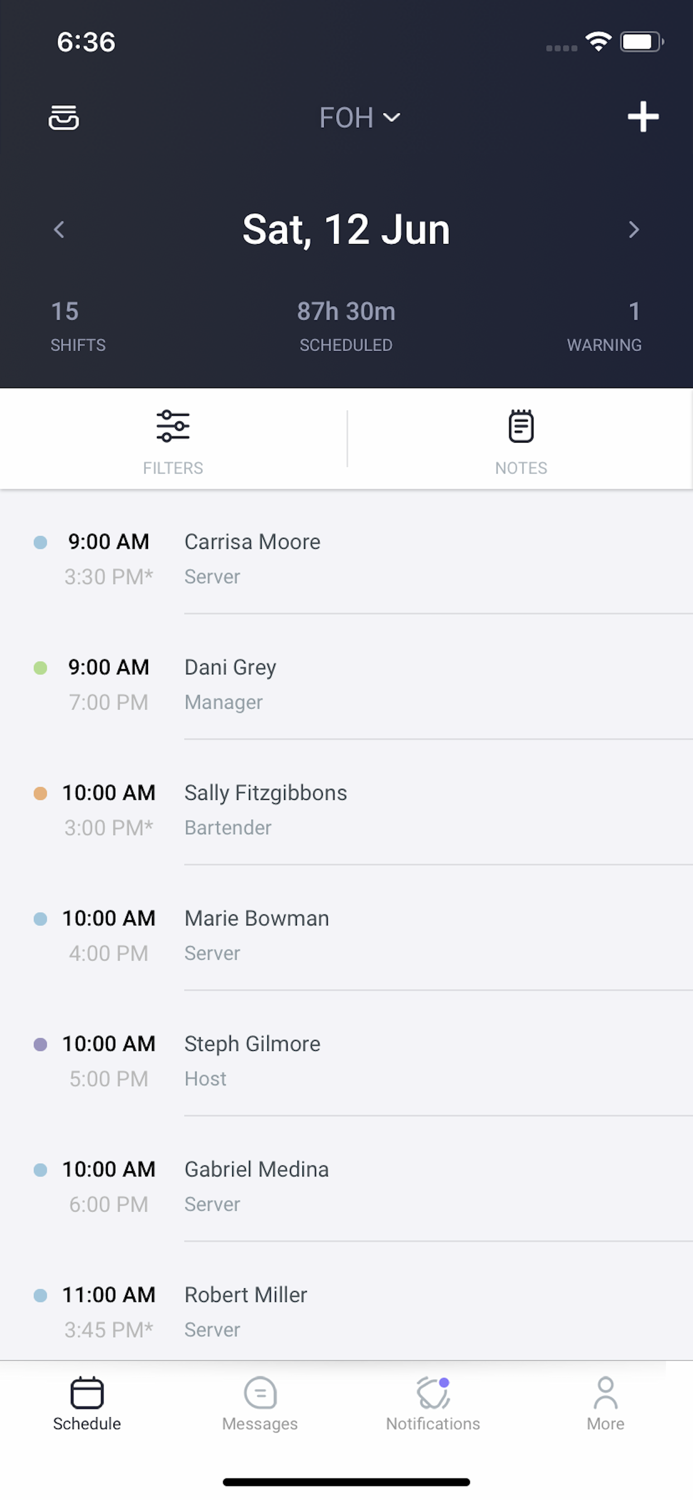The image size is (693, 1500).
Task: Tap the Schedule calendar icon
Action: pyautogui.click(x=86, y=1392)
